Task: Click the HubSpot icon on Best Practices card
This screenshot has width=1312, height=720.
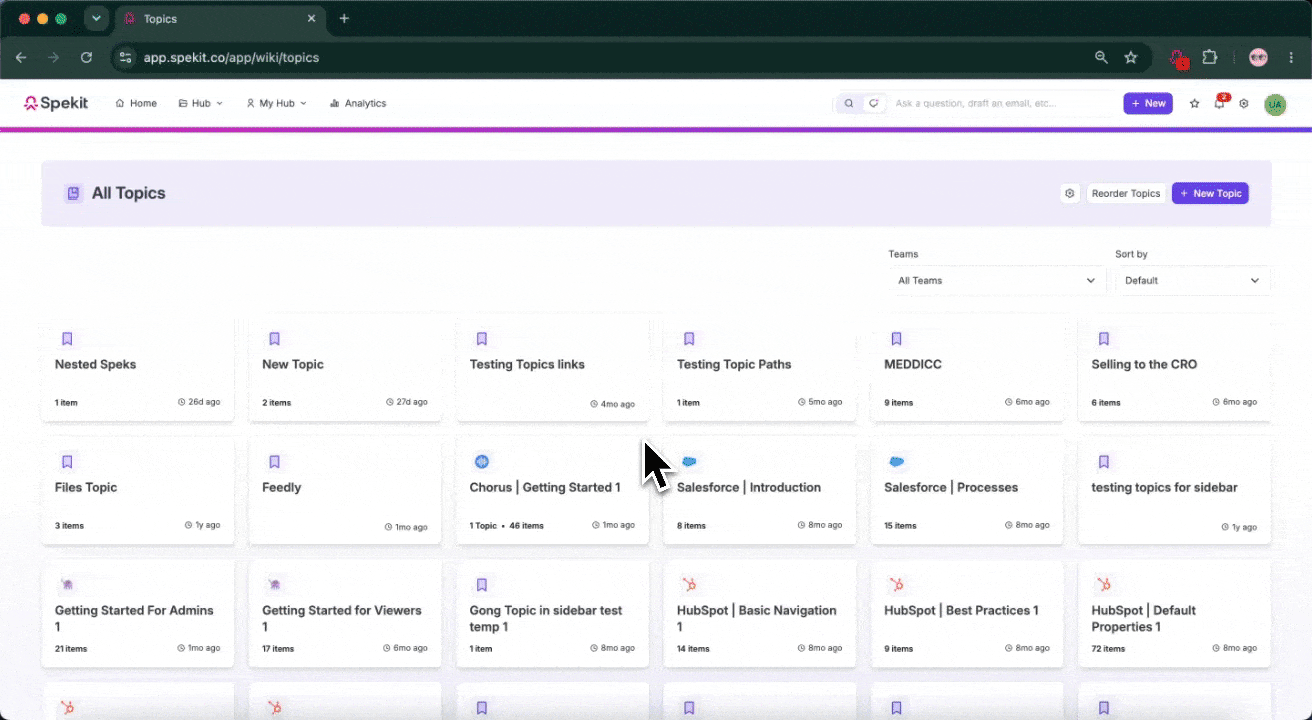Action: (897, 585)
